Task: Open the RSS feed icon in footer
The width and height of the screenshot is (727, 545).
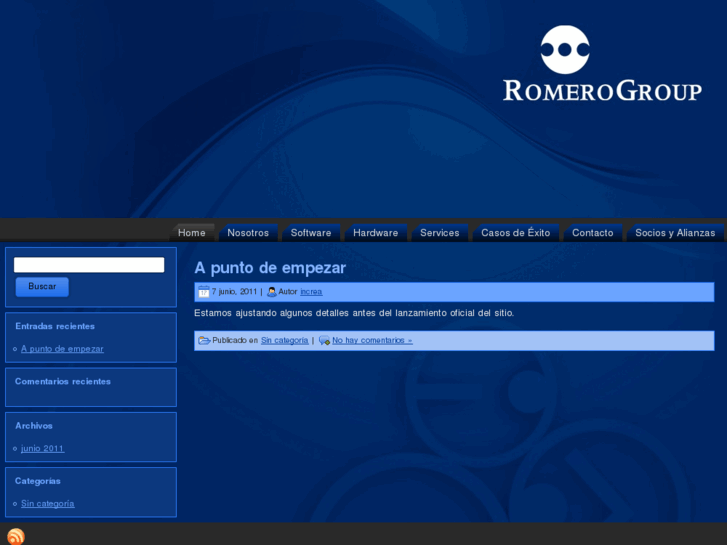Action: click(16, 537)
